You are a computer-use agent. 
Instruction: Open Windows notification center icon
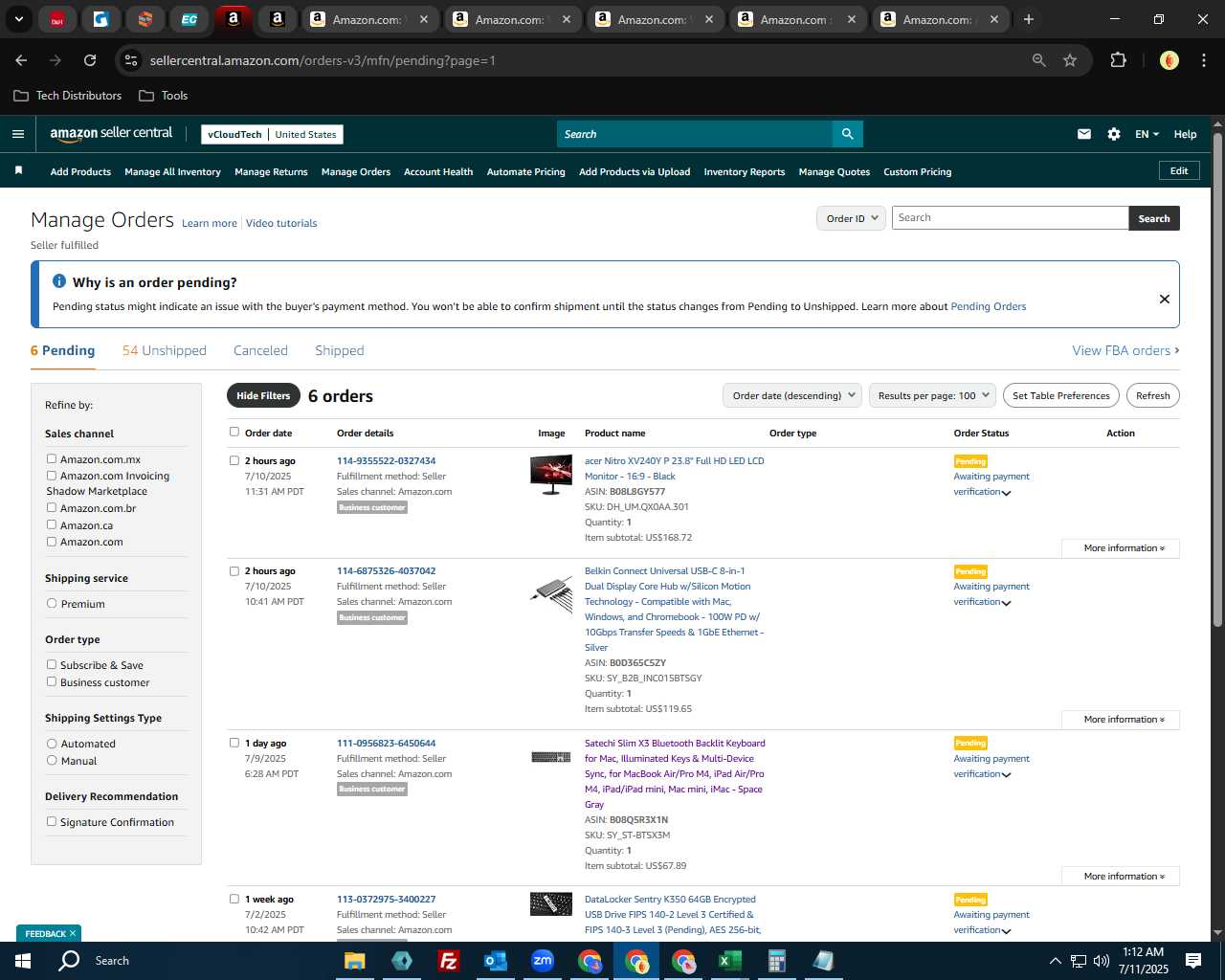tap(1193, 961)
